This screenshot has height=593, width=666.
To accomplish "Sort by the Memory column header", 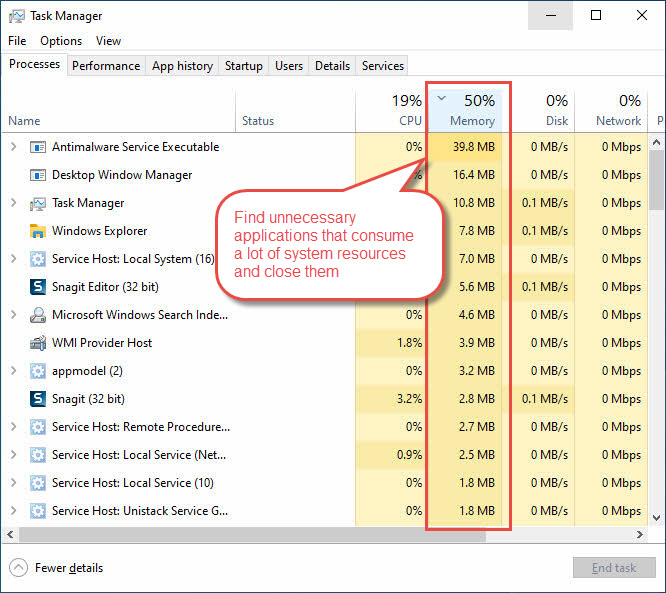I will pos(465,111).
